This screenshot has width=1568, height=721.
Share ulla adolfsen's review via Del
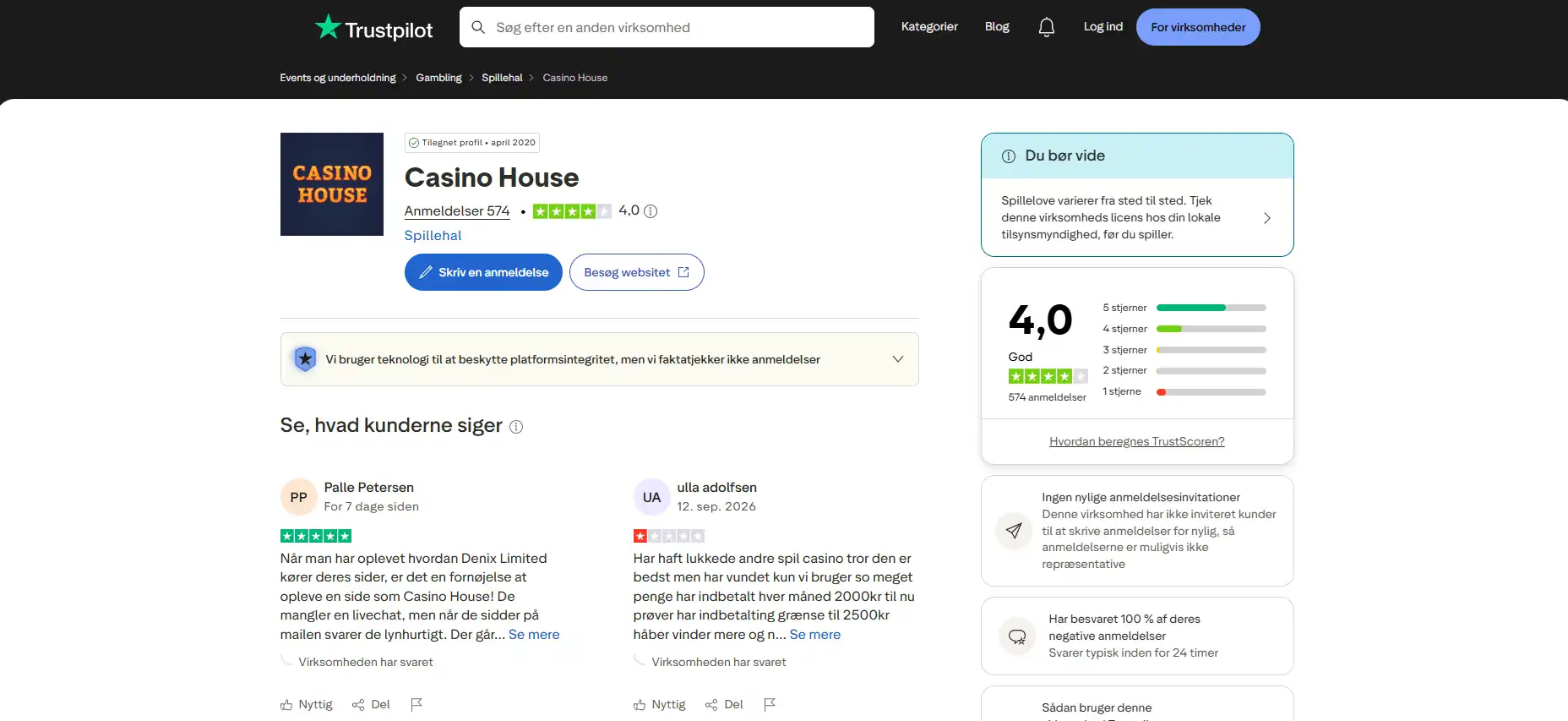point(724,704)
